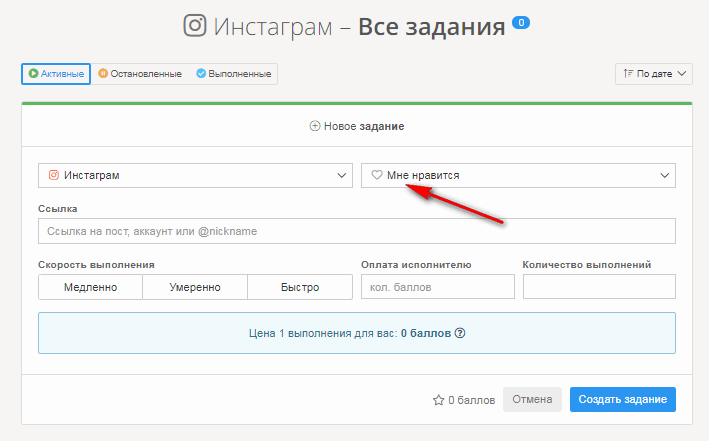Viewport: 709px width, 441px height.
Task: Switch to the Остановленные tab
Action: pyautogui.click(x=140, y=74)
